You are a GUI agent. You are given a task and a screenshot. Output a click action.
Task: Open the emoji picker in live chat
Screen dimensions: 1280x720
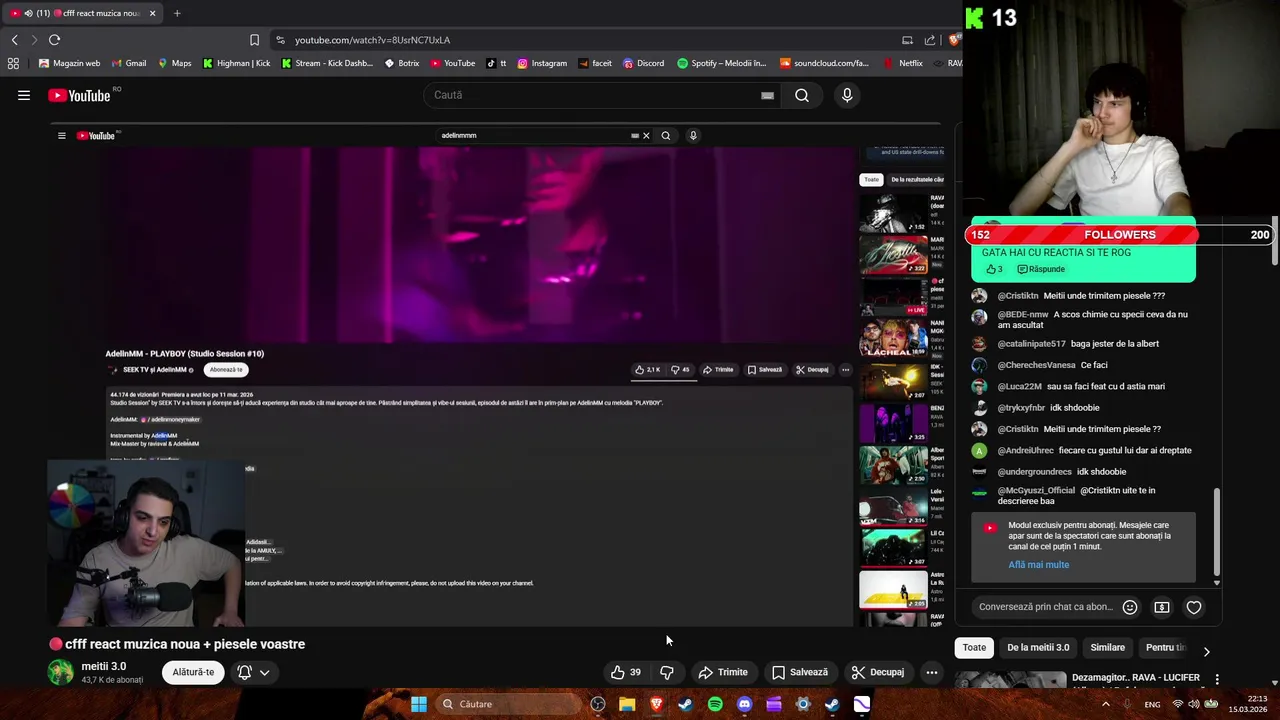pyautogui.click(x=1130, y=607)
